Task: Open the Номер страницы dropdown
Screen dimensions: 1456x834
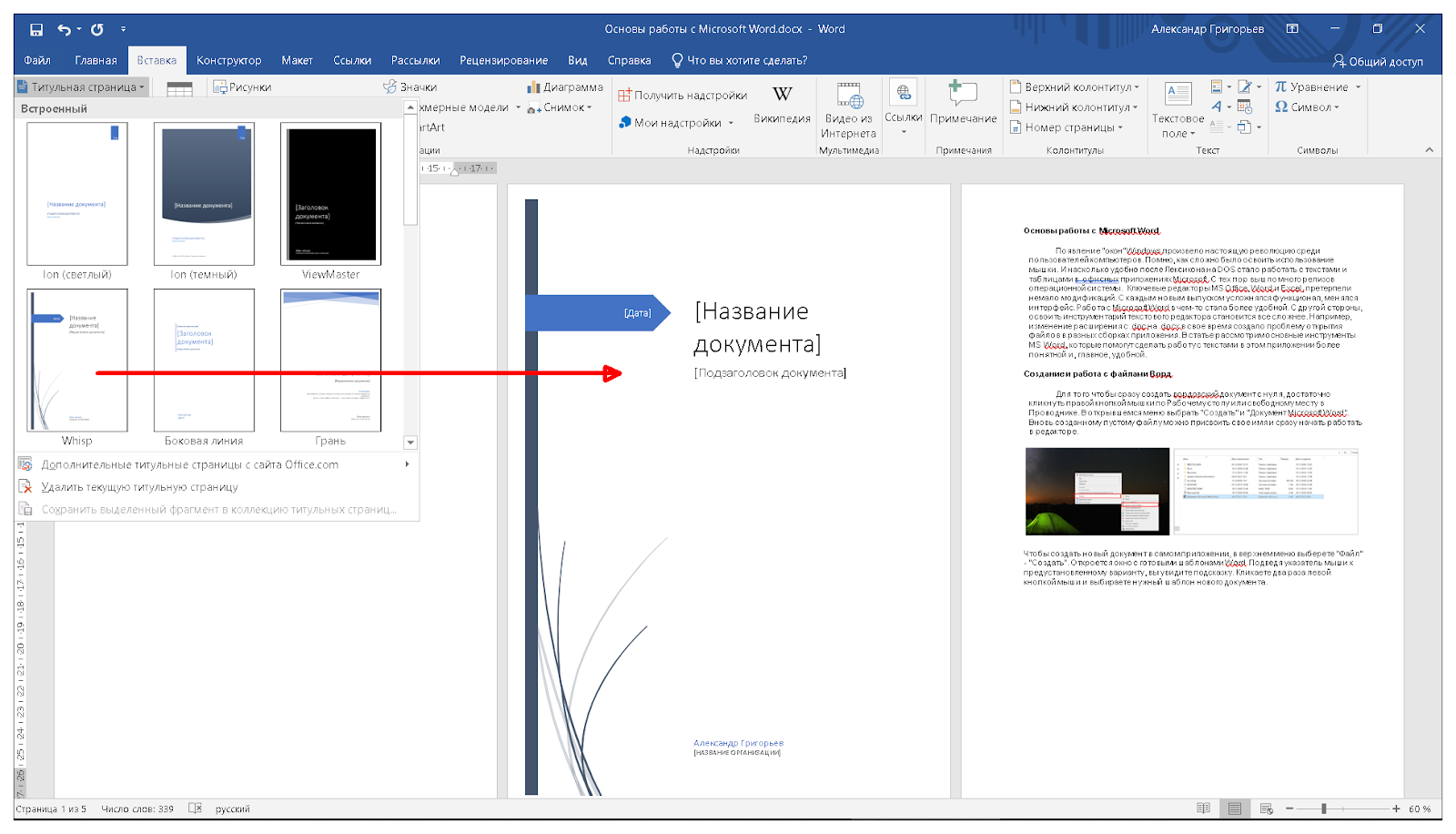Action: pos(1120,128)
